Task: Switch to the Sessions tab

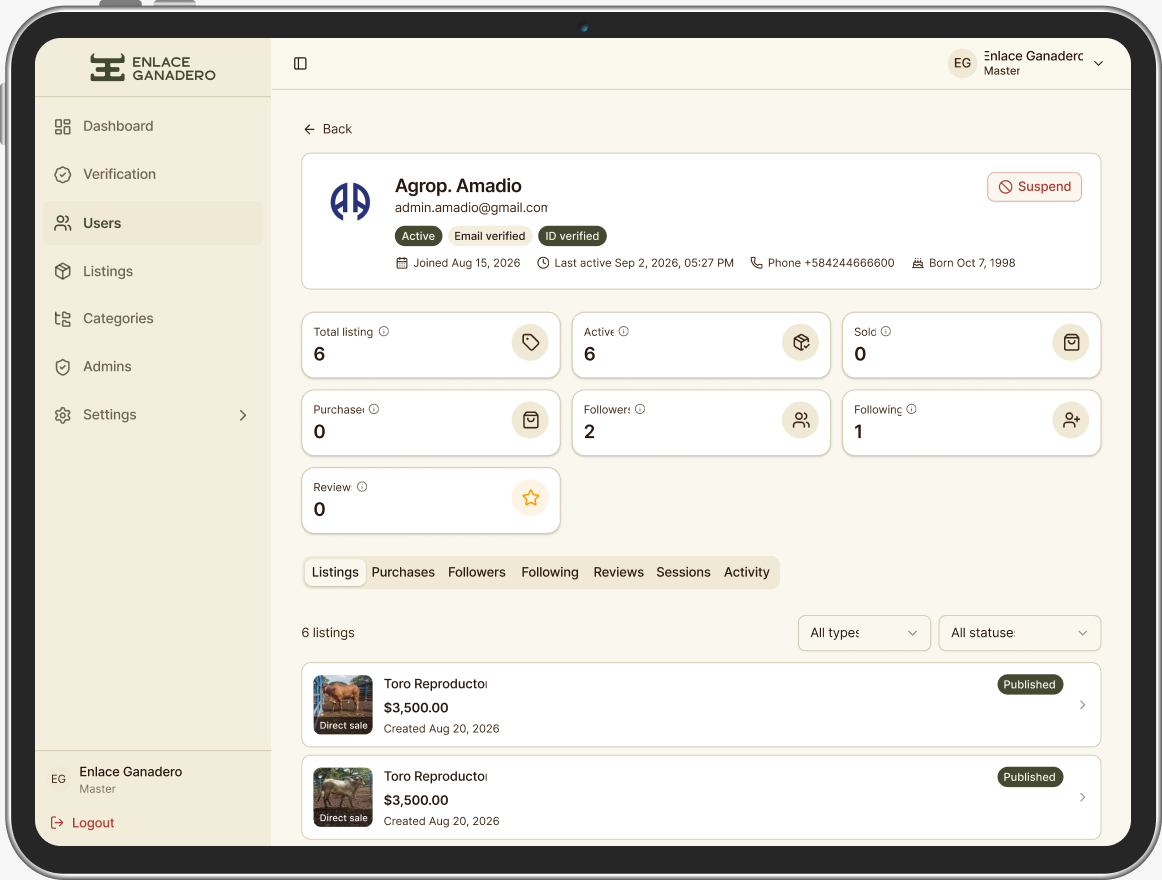Action: click(x=683, y=572)
